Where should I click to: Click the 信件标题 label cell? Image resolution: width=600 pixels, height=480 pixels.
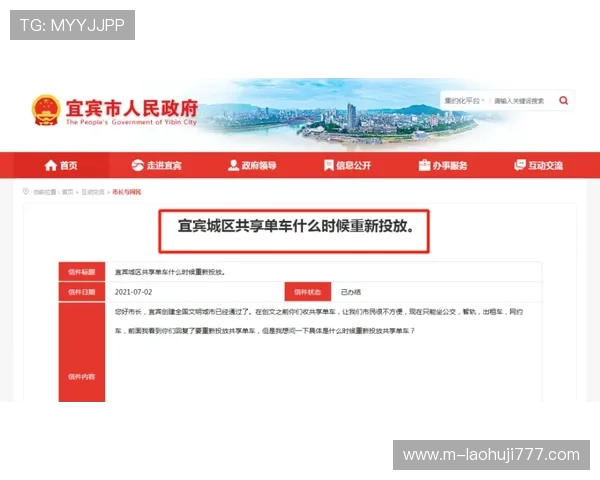[x=82, y=272]
